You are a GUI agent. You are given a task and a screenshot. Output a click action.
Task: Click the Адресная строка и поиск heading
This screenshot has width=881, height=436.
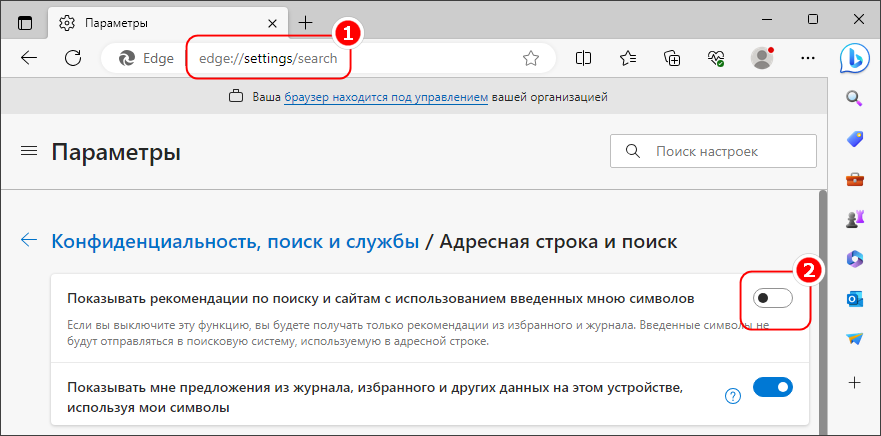click(558, 242)
